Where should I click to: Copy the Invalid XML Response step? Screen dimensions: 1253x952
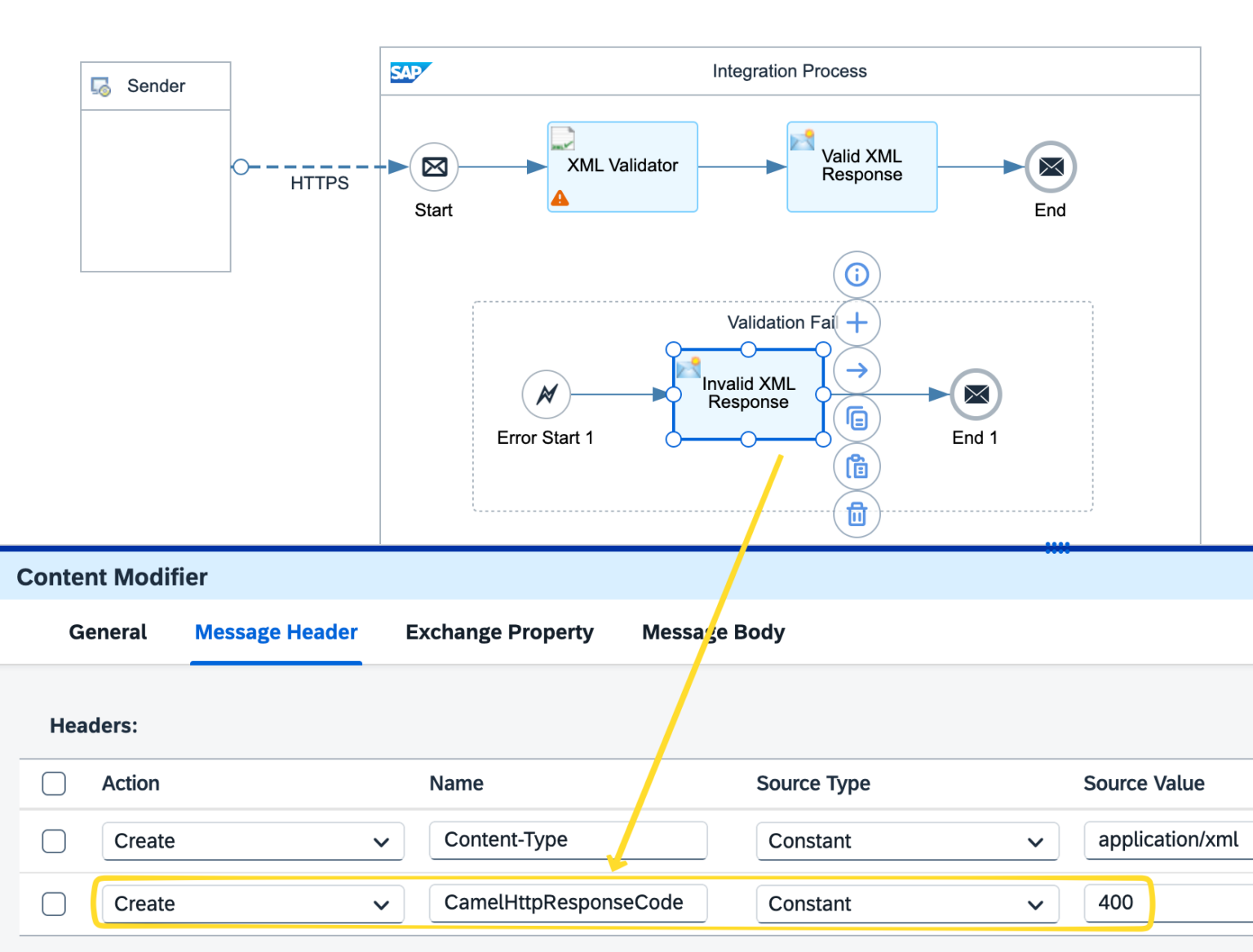pos(857,418)
